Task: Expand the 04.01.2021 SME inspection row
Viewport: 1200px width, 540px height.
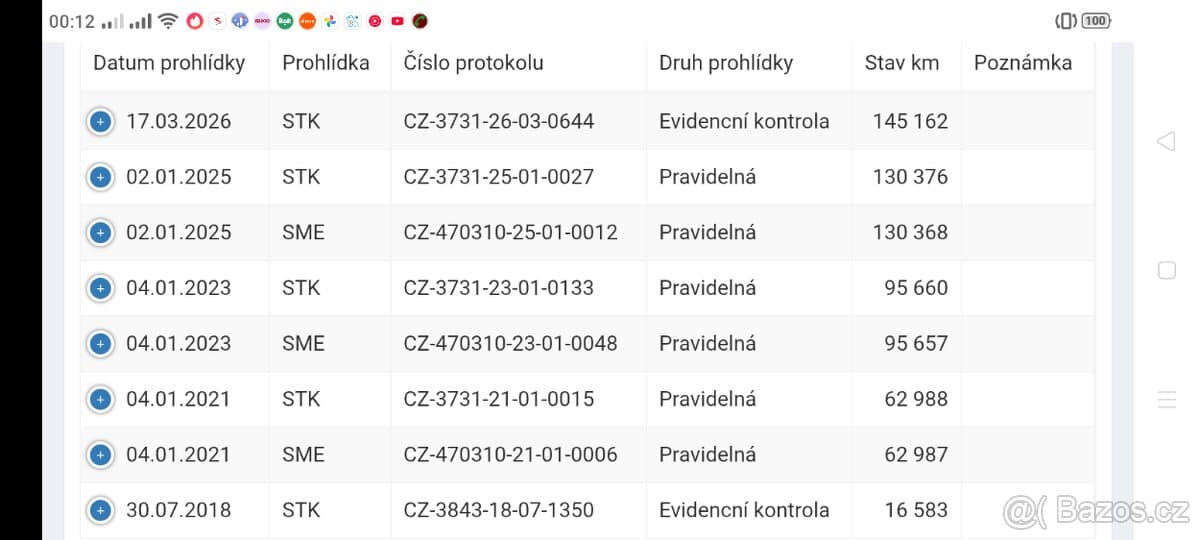Action: (x=100, y=455)
